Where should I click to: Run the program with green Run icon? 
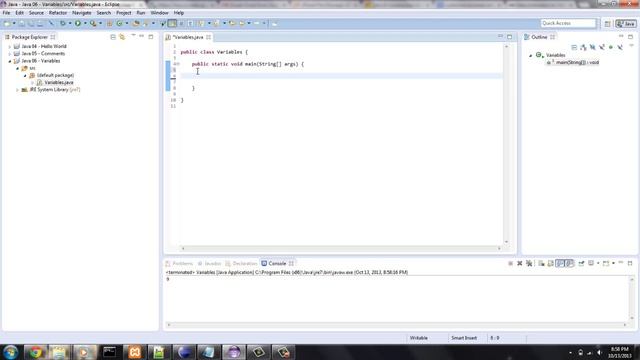[78, 24]
